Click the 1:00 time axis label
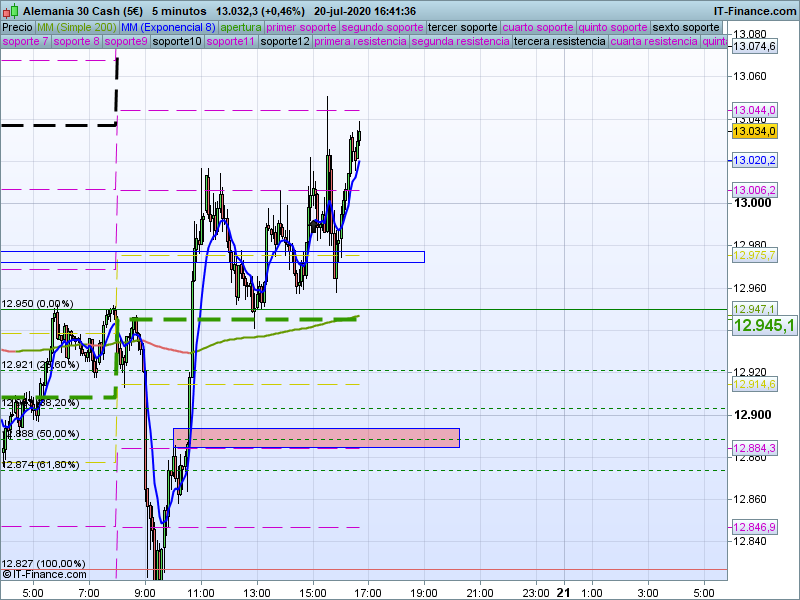 click(592, 593)
